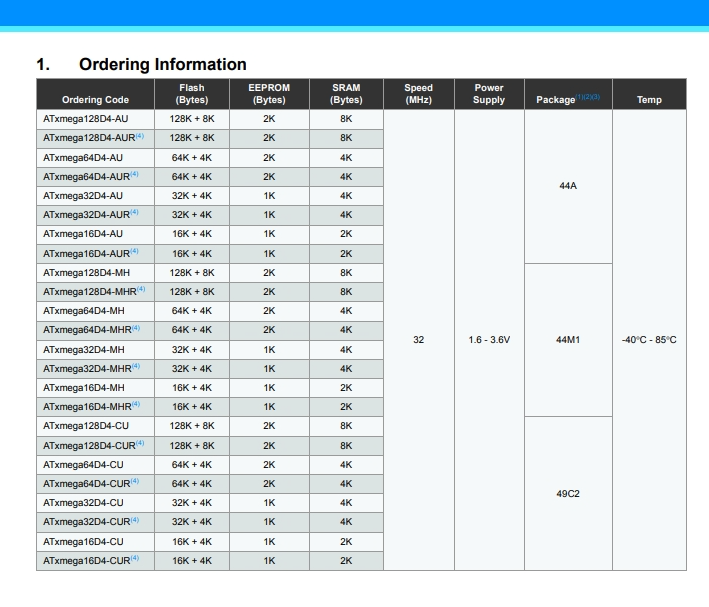Open footnote (4) link next to ATxmega16D4-CUR
709x607 pixels.
click(x=135, y=558)
